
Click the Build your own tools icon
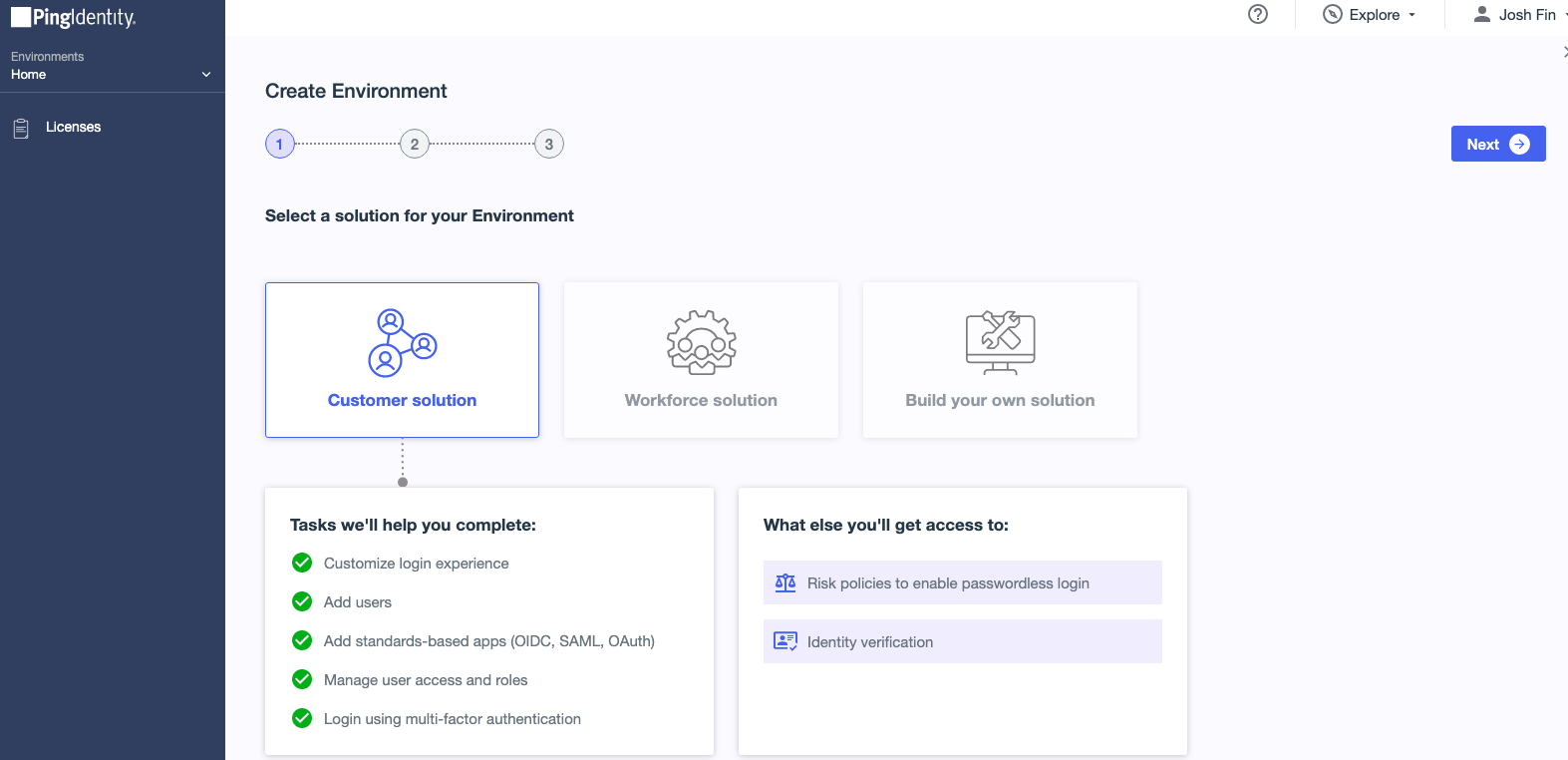pos(1001,342)
